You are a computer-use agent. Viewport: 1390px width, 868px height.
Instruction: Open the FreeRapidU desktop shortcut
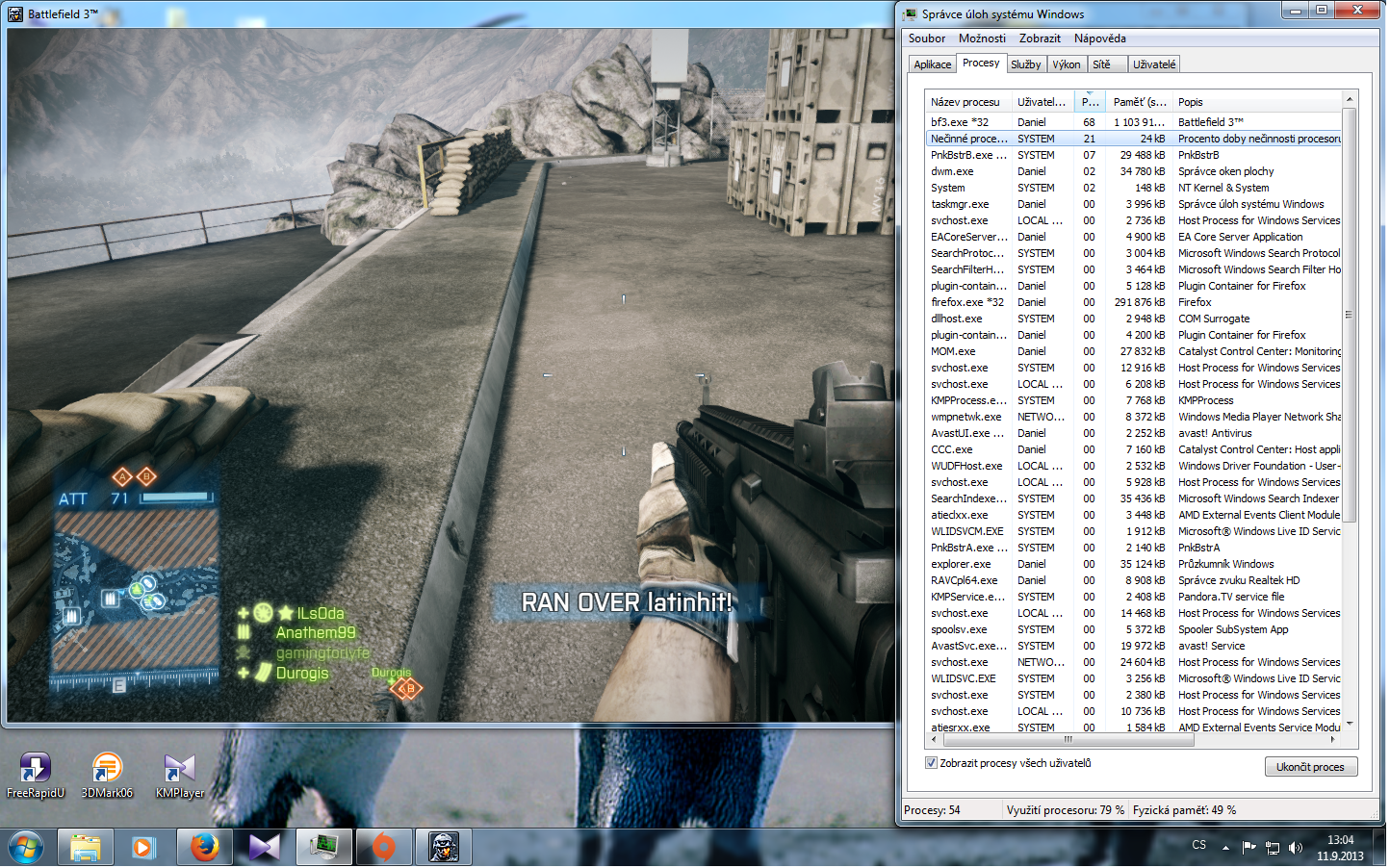(x=36, y=776)
